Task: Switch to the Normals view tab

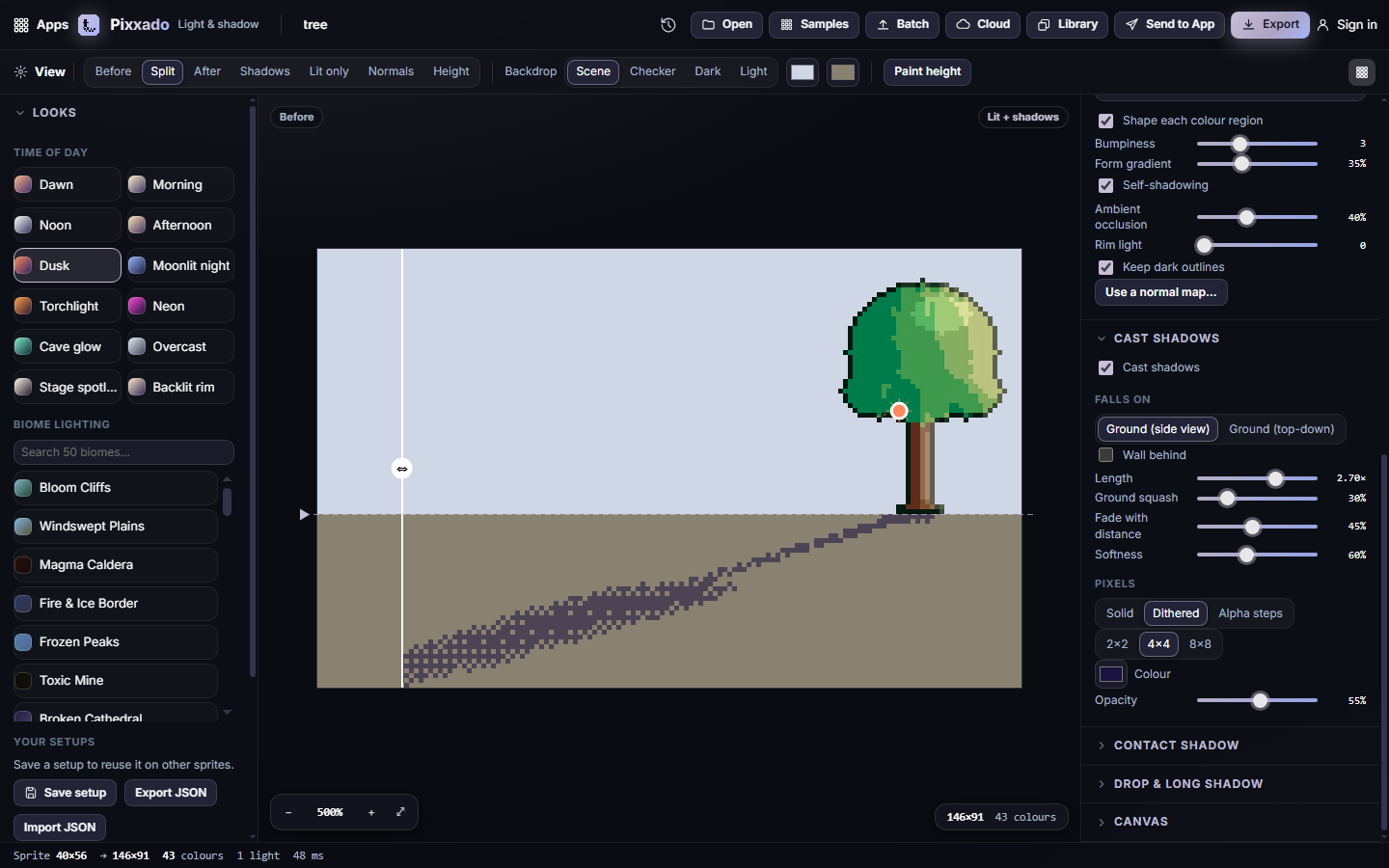Action: tap(391, 72)
